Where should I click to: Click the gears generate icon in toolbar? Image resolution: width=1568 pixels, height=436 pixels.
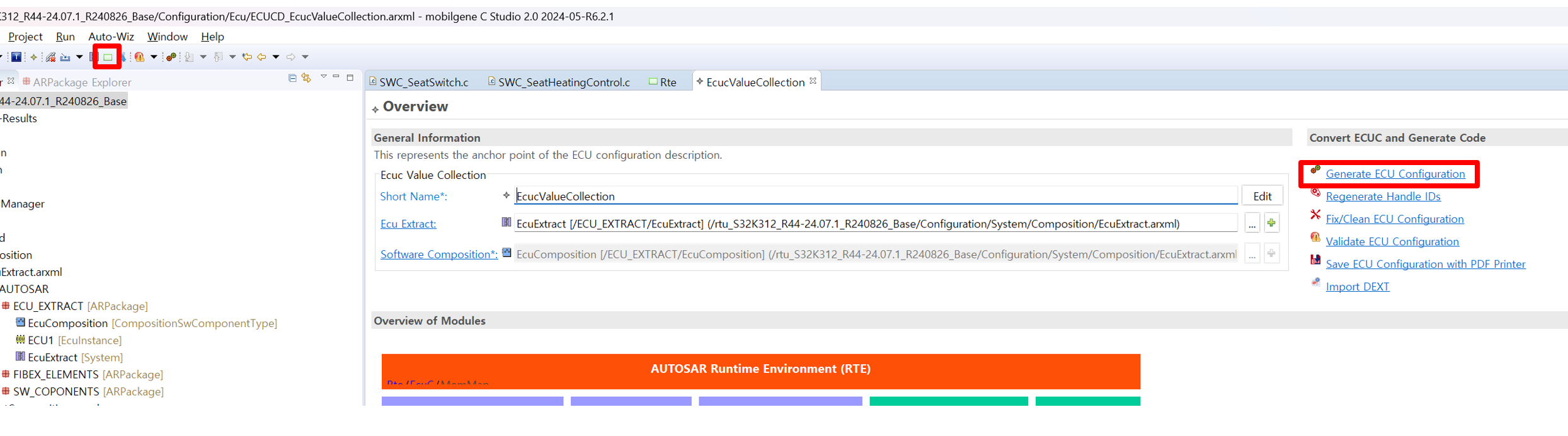point(171,57)
